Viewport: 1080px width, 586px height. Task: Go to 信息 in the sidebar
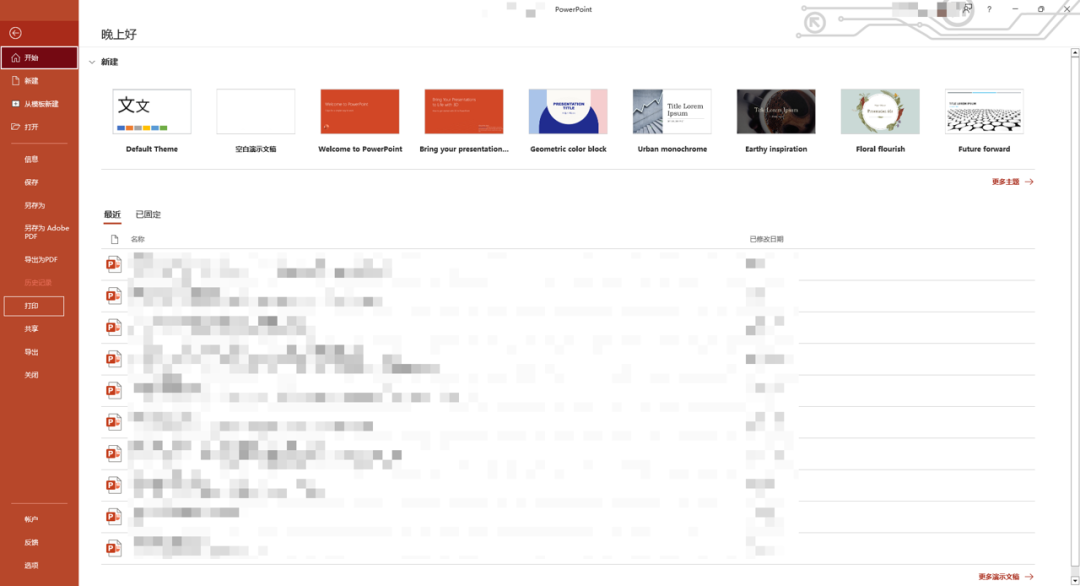click(32, 159)
